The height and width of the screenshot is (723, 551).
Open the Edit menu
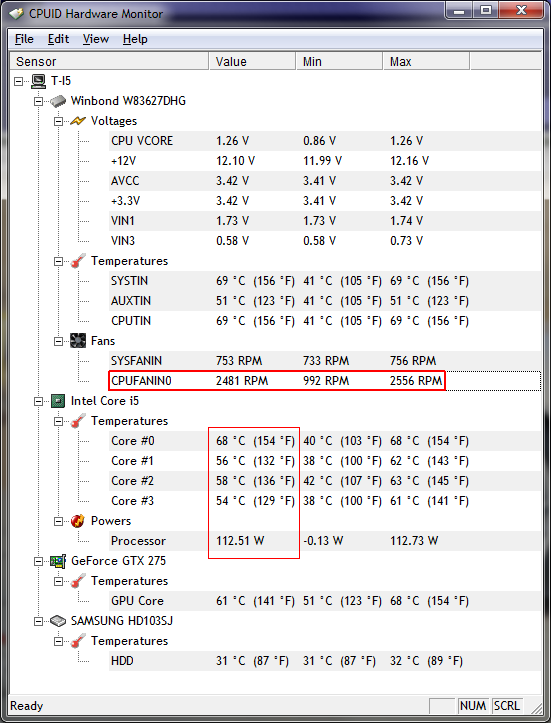pos(58,39)
